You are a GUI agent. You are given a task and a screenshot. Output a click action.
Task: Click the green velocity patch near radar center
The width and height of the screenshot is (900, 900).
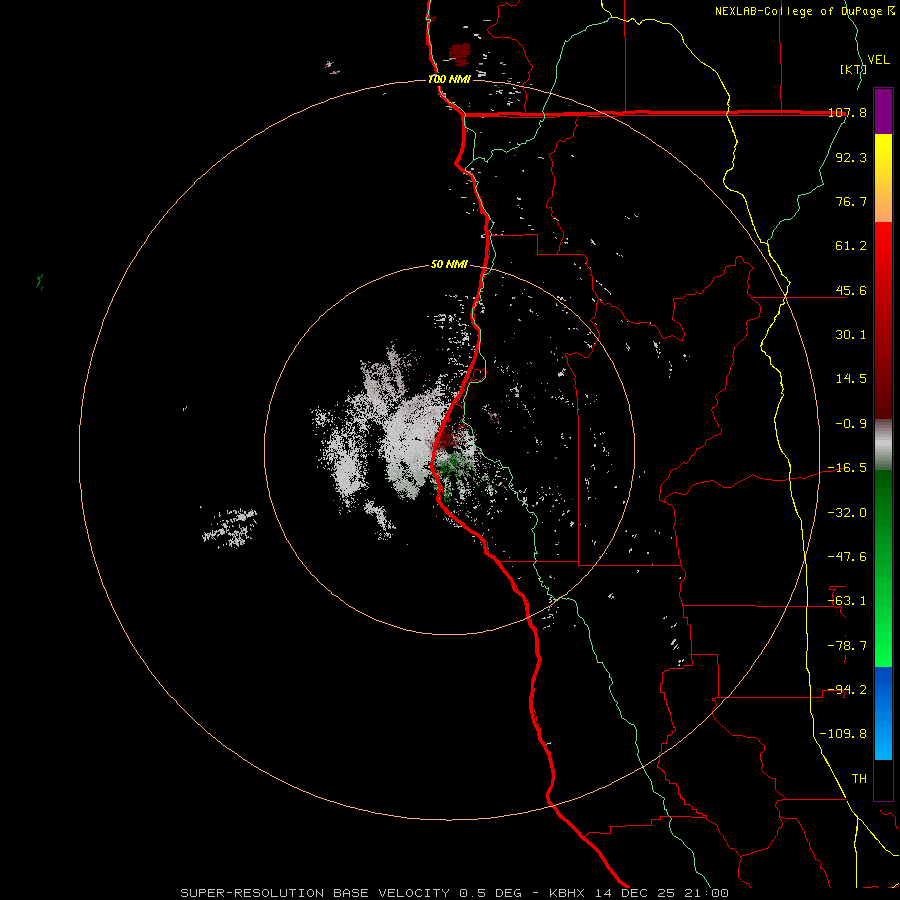tap(453, 466)
